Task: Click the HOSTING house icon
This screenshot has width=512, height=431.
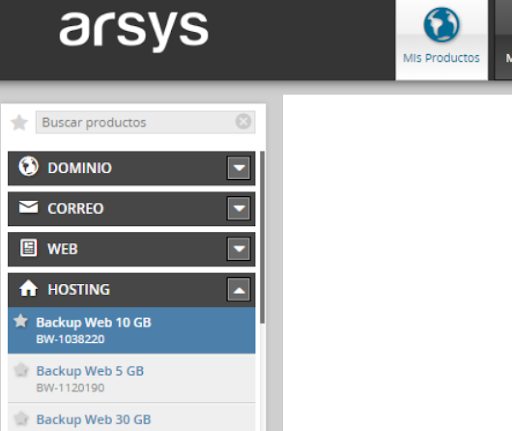Action: tap(28, 288)
